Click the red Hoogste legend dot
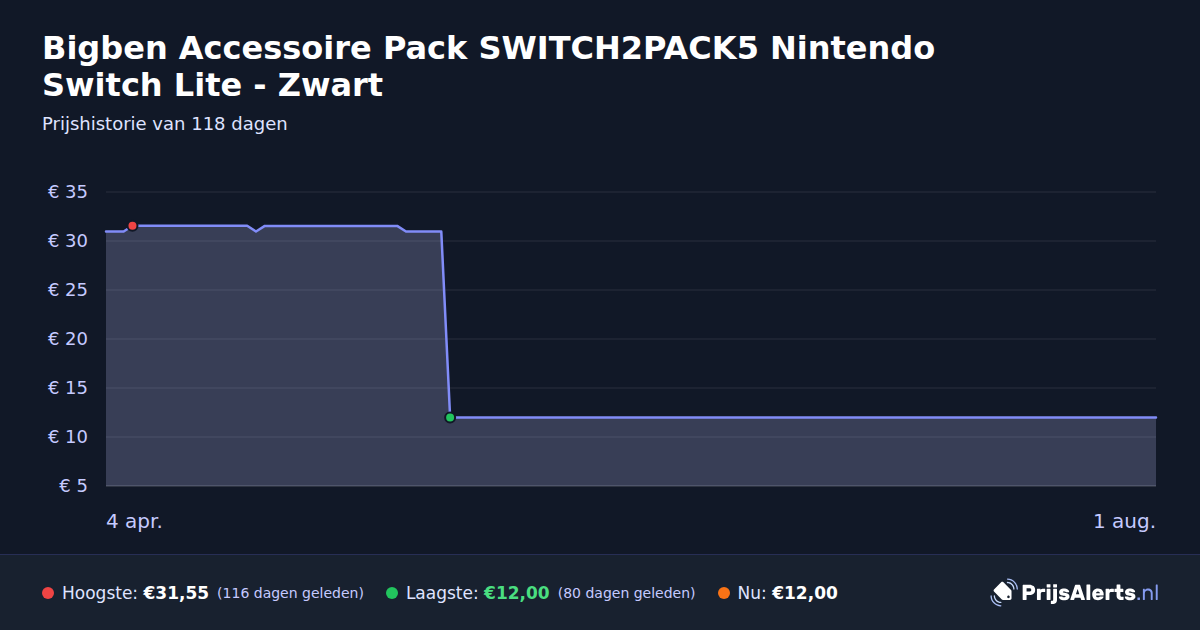The height and width of the screenshot is (630, 1200). [48, 593]
